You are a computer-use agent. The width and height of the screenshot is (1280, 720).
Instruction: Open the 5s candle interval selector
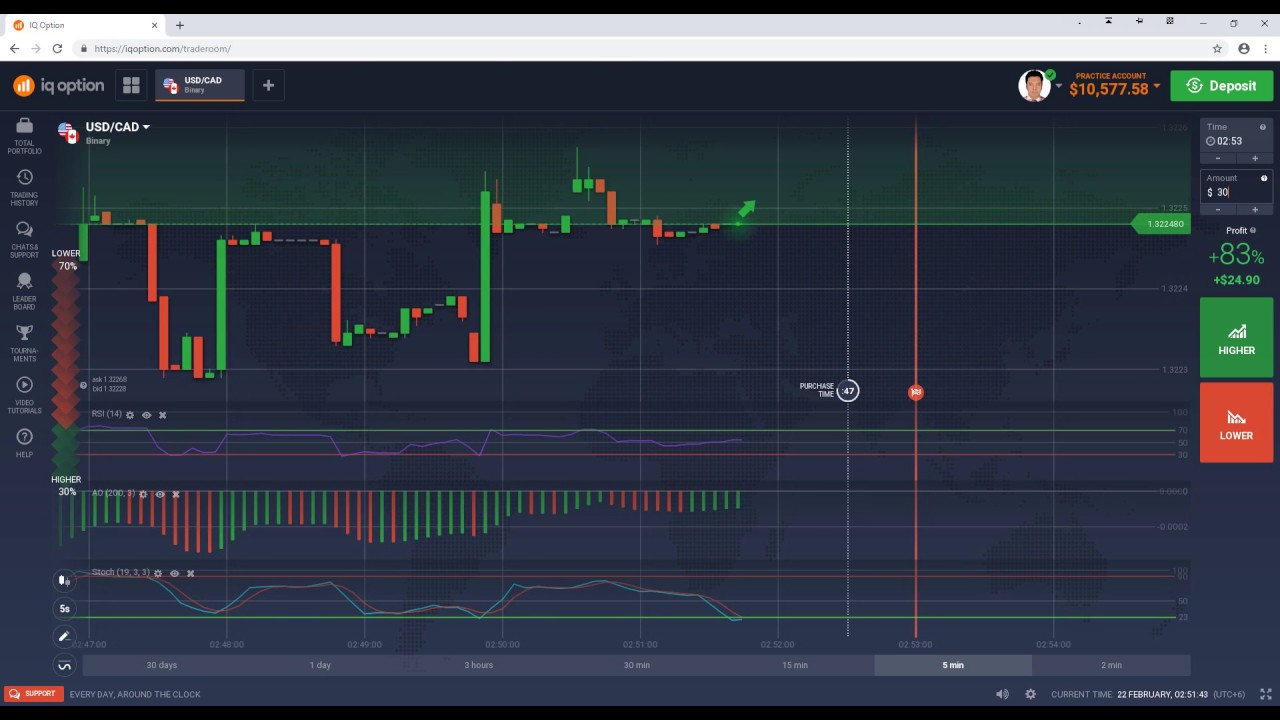(x=64, y=608)
